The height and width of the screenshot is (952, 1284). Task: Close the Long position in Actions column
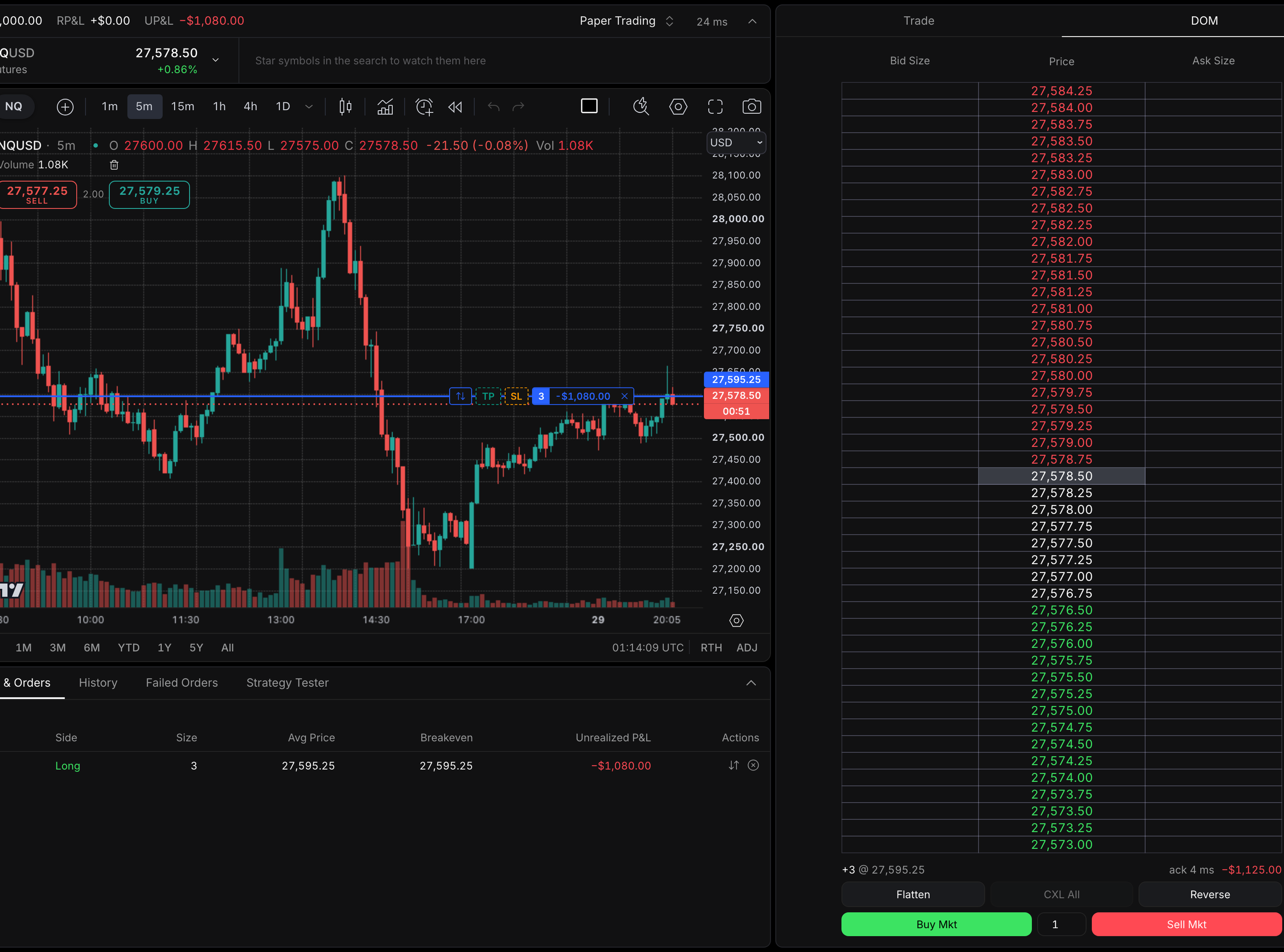tap(753, 765)
